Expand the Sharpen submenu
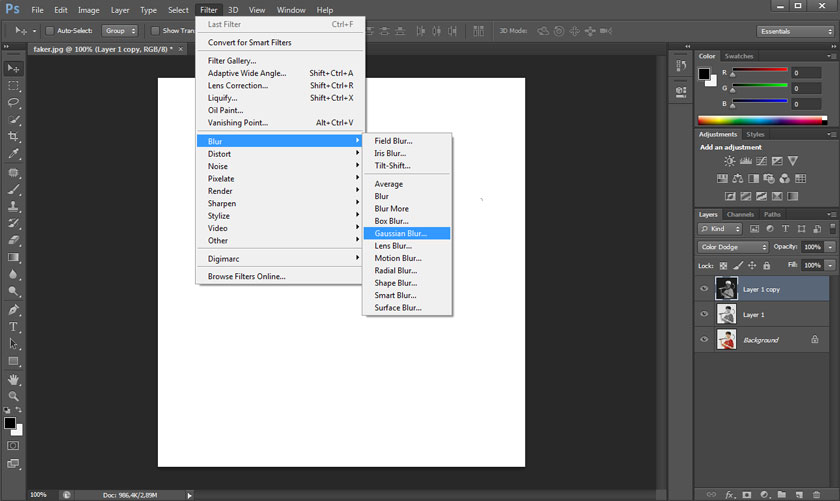 click(x=280, y=204)
